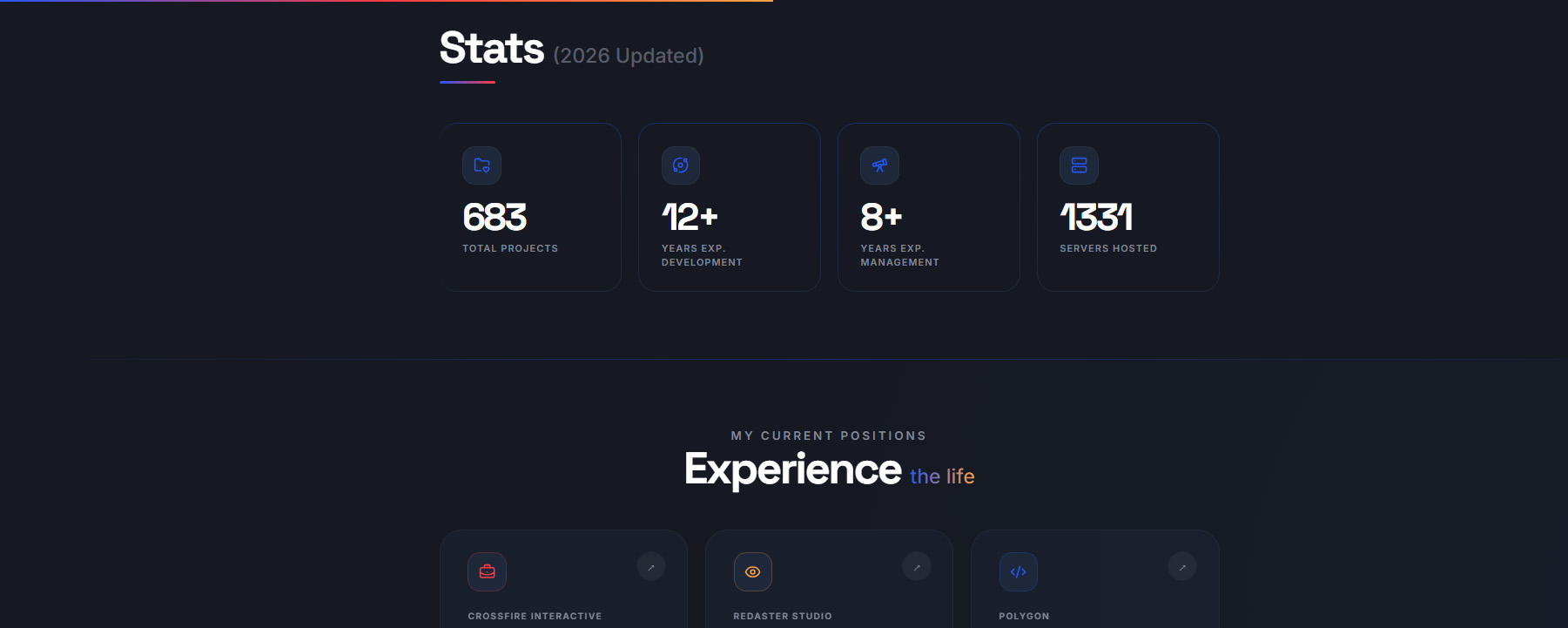
Task: Click the Stats section heading
Action: (492, 49)
